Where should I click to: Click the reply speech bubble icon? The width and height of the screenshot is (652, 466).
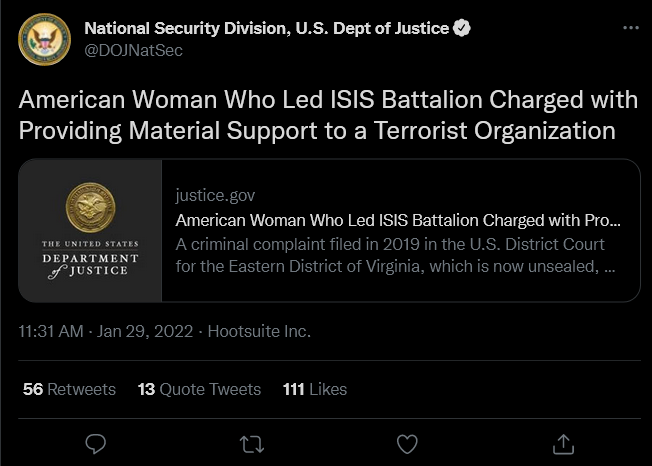(x=96, y=444)
